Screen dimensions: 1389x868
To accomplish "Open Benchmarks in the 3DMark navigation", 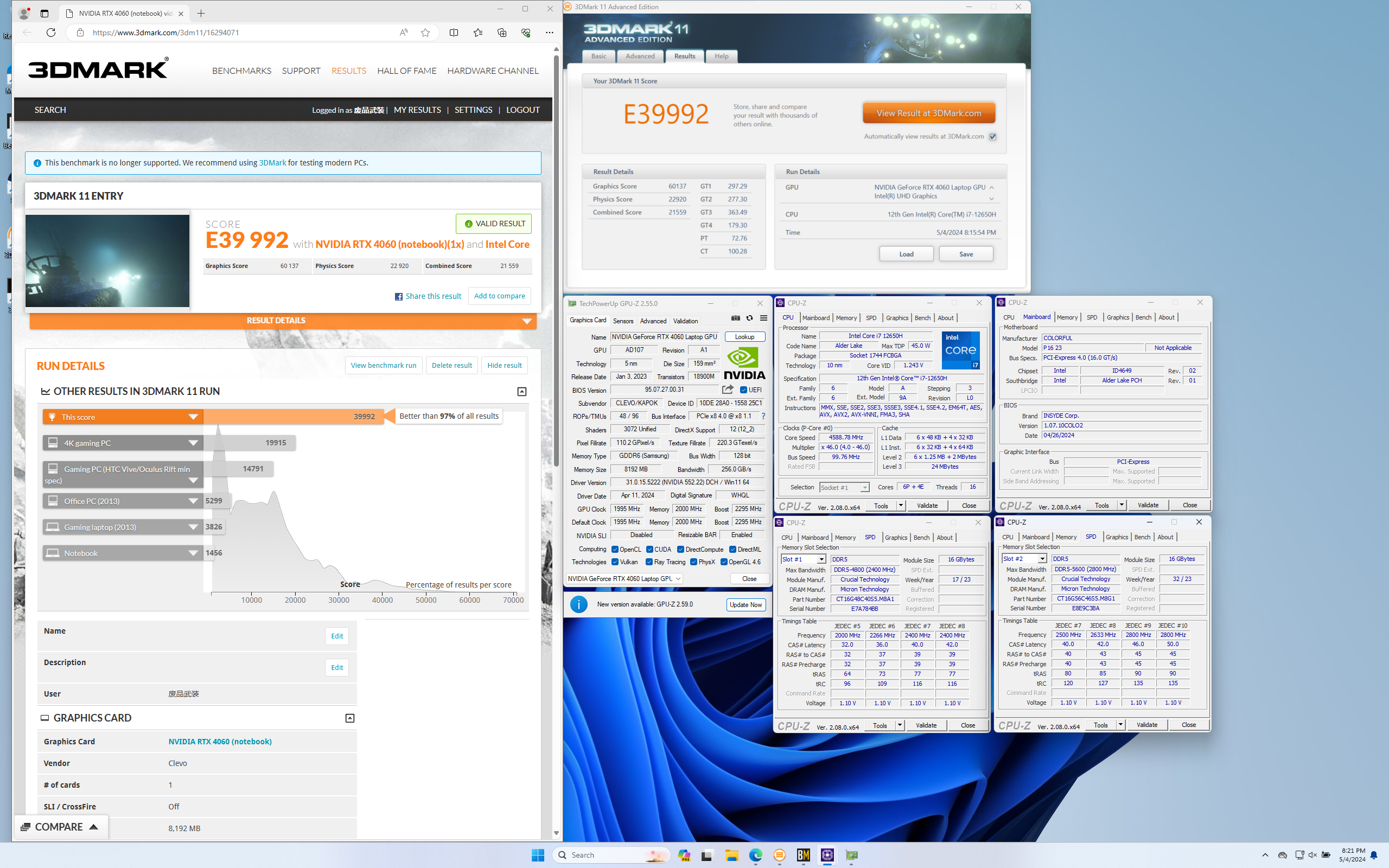I will pos(241,71).
